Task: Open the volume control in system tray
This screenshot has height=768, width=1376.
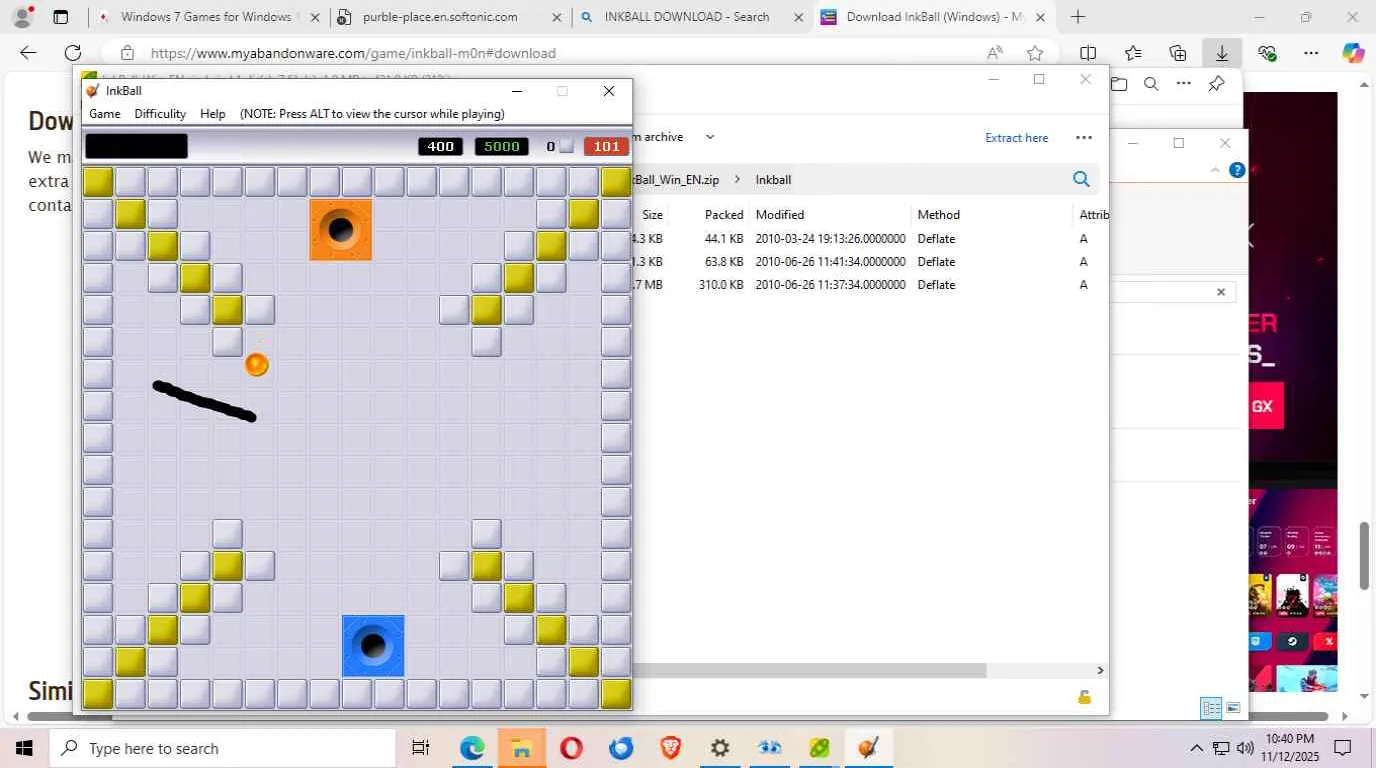Action: pyautogui.click(x=1245, y=748)
